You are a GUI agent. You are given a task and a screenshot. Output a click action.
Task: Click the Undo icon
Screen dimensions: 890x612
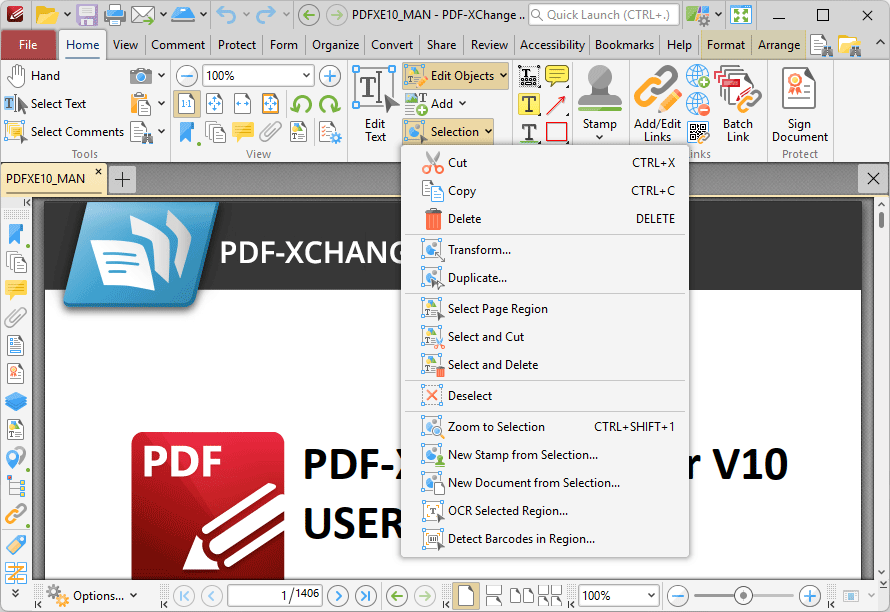[226, 15]
